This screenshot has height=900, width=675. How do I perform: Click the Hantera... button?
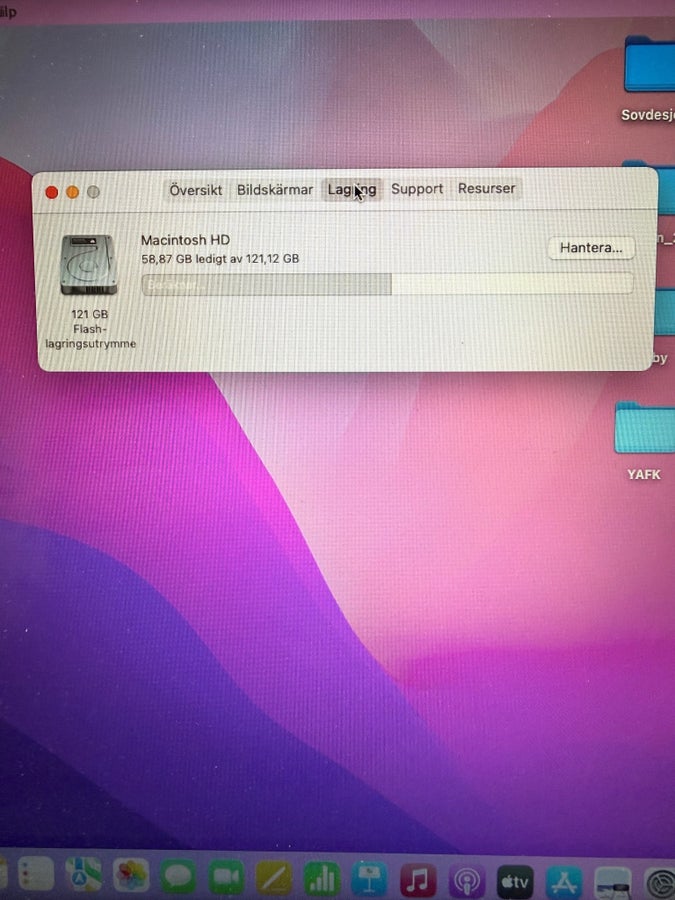click(591, 248)
